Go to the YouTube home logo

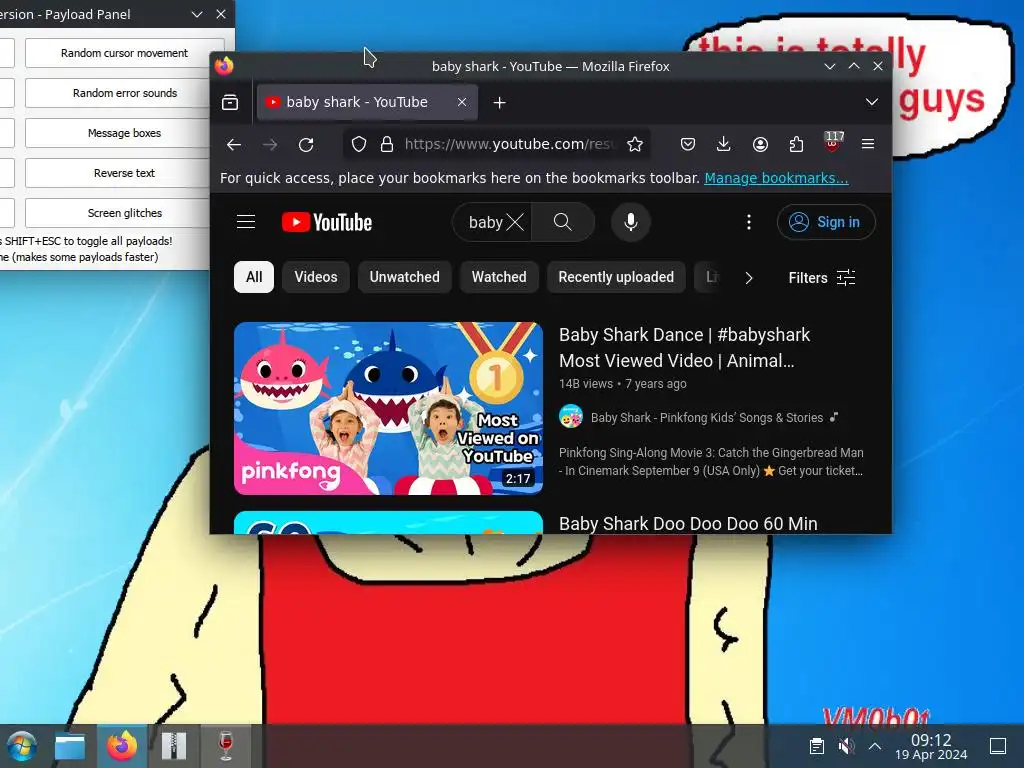[x=327, y=222]
